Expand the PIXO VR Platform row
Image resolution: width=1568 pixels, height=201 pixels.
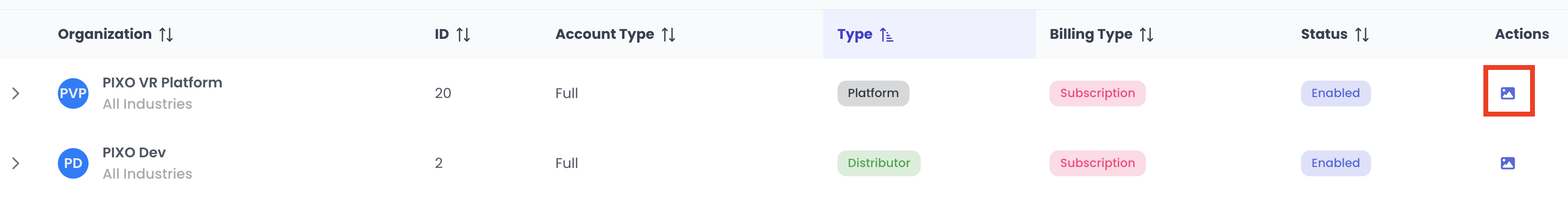click(16, 94)
